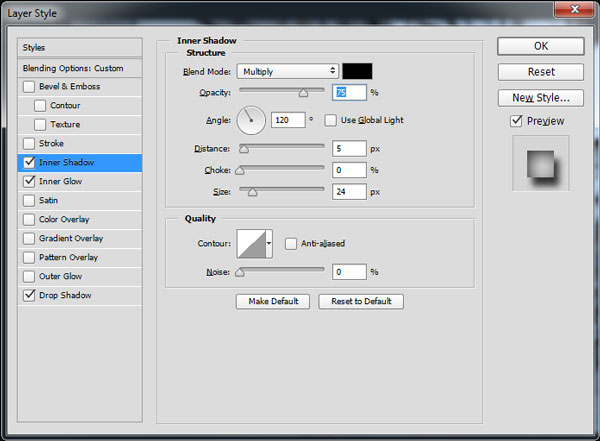Viewport: 600px width, 441px height.
Task: Select the Color Overlay style label
Action: pos(64,219)
